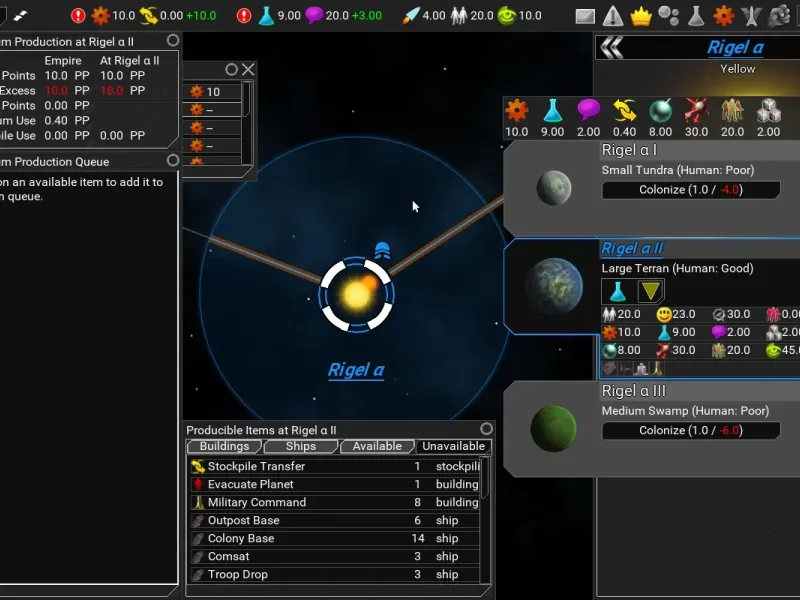Viewport: 800px width, 600px height.
Task: Toggle the Production Queue panel pin circle
Action: click(173, 160)
